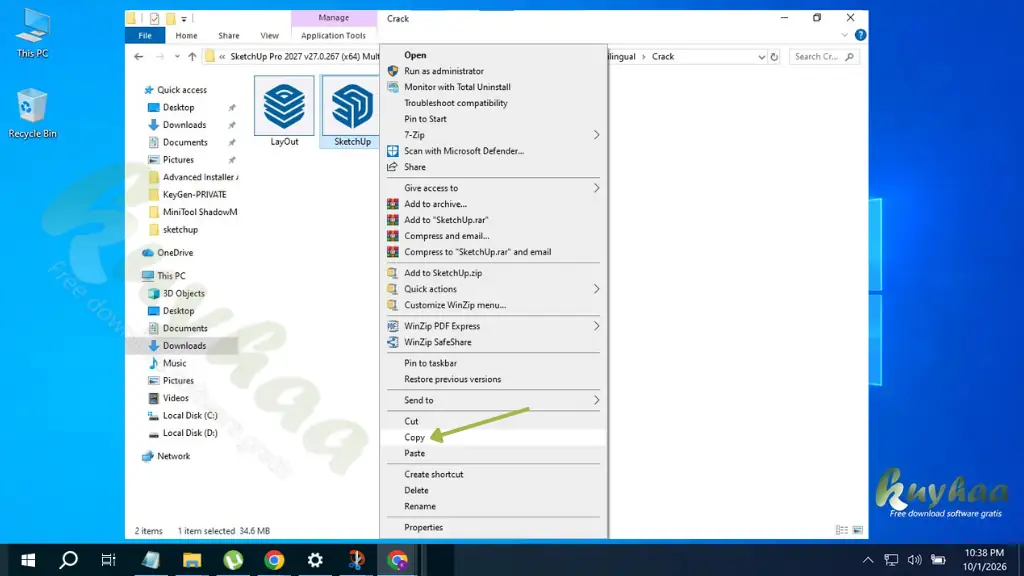Choose Rename in the context menu
Viewport: 1024px width, 576px height.
[420, 507]
